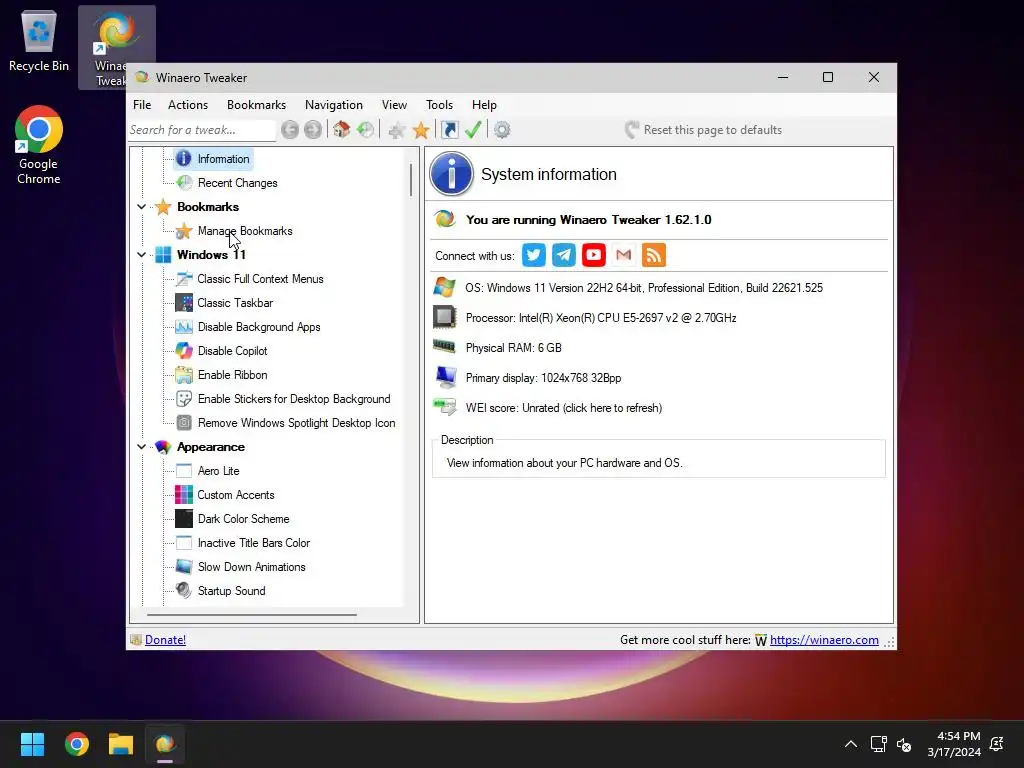
Task: Click the Winaero Tweaker taskbar icon
Action: [x=165, y=744]
